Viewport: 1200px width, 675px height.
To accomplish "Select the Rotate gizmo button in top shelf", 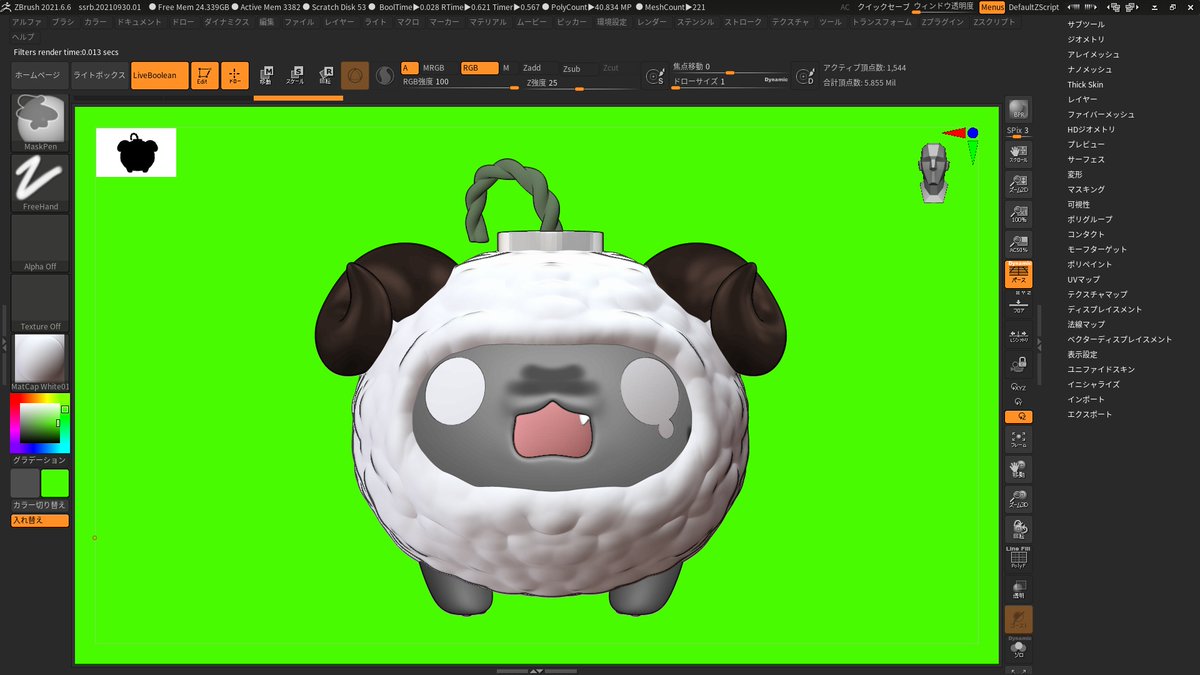I will (x=326, y=75).
